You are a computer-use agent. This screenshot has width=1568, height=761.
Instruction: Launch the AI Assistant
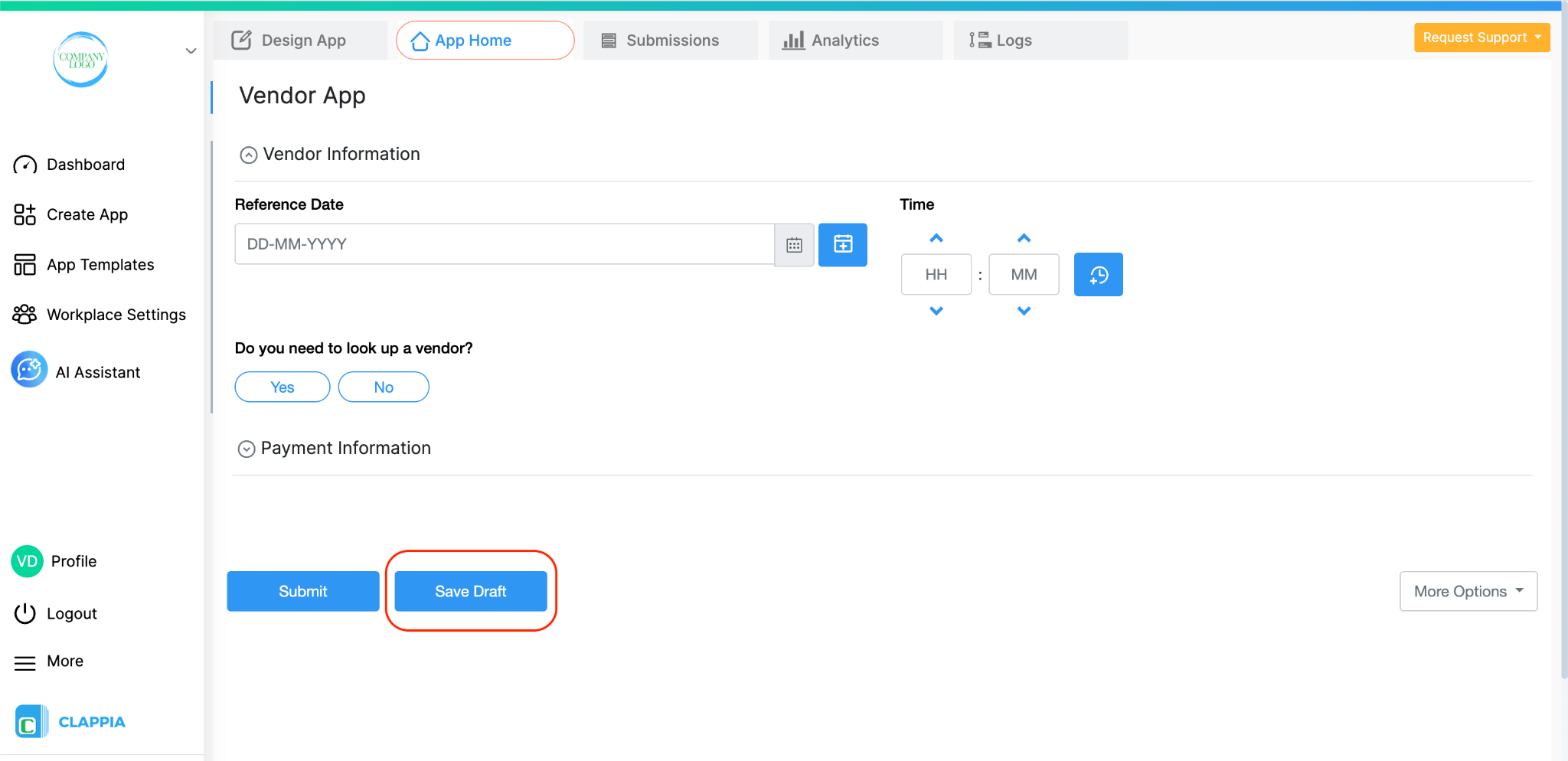98,371
